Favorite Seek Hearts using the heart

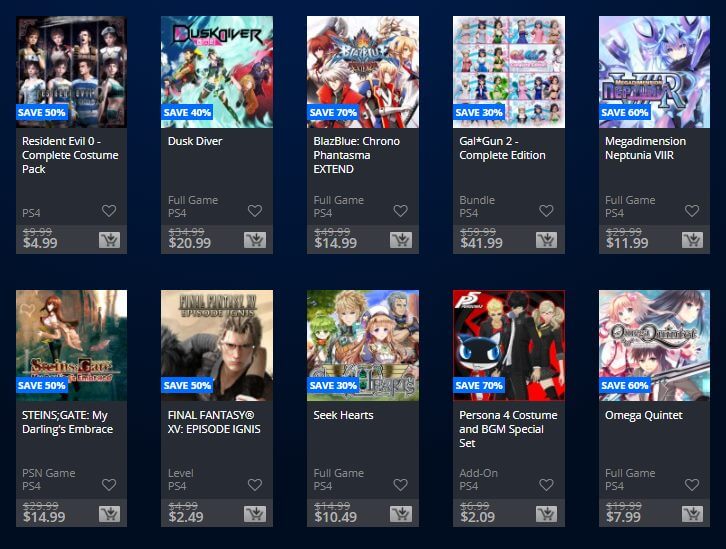click(x=401, y=485)
